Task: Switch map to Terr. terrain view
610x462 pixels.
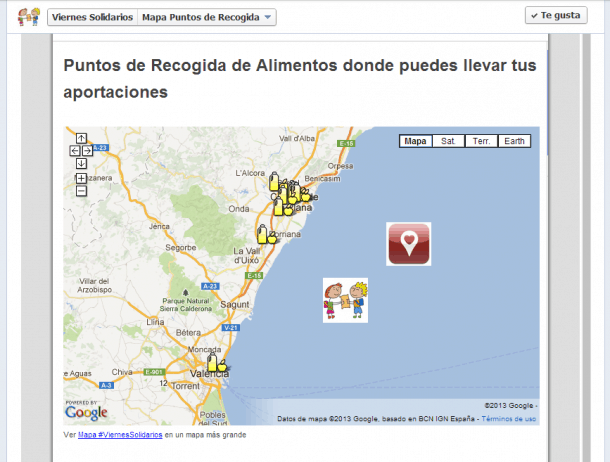Action: click(x=481, y=141)
